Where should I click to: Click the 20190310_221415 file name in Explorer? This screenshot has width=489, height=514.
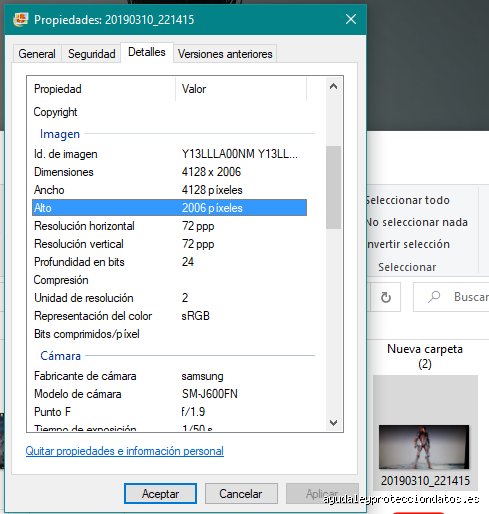[x=425, y=481]
